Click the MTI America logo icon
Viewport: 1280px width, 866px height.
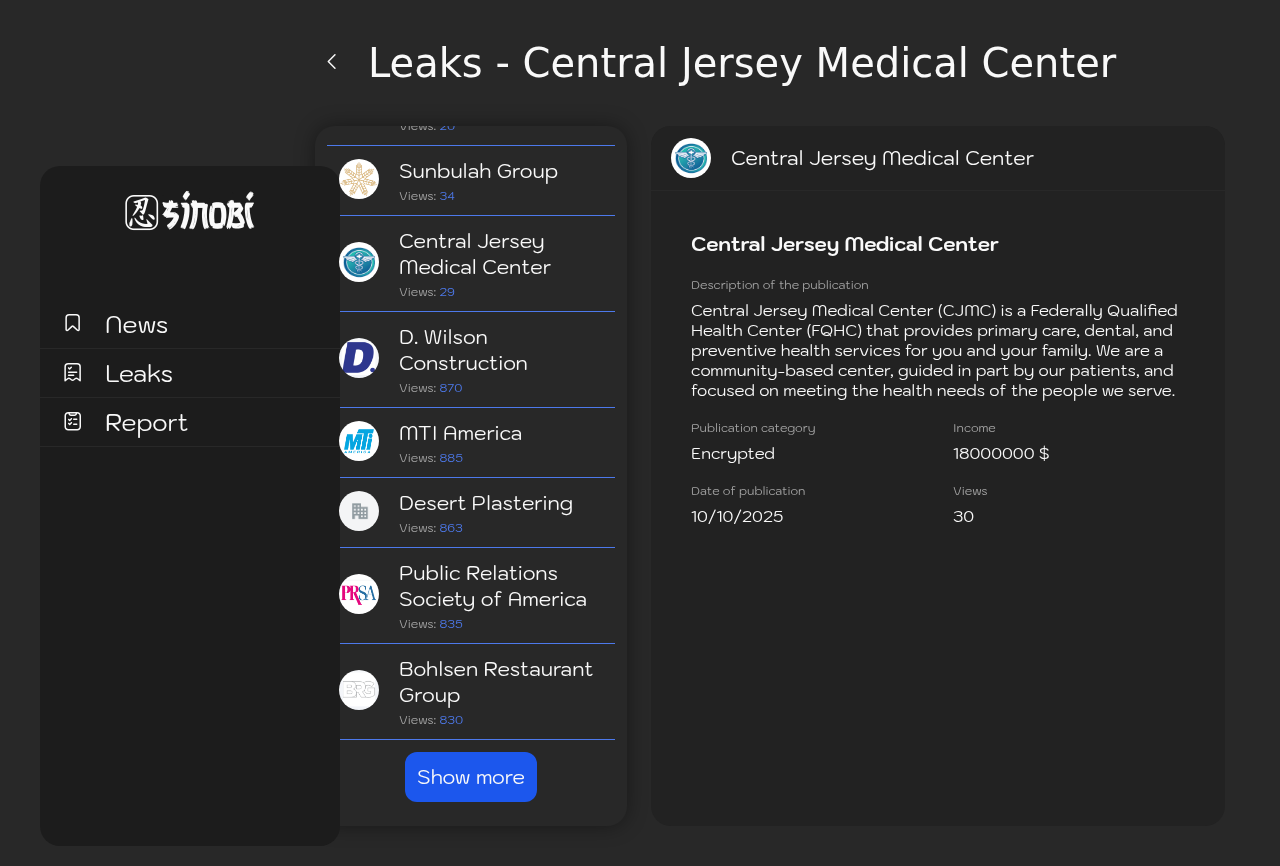pyautogui.click(x=359, y=441)
